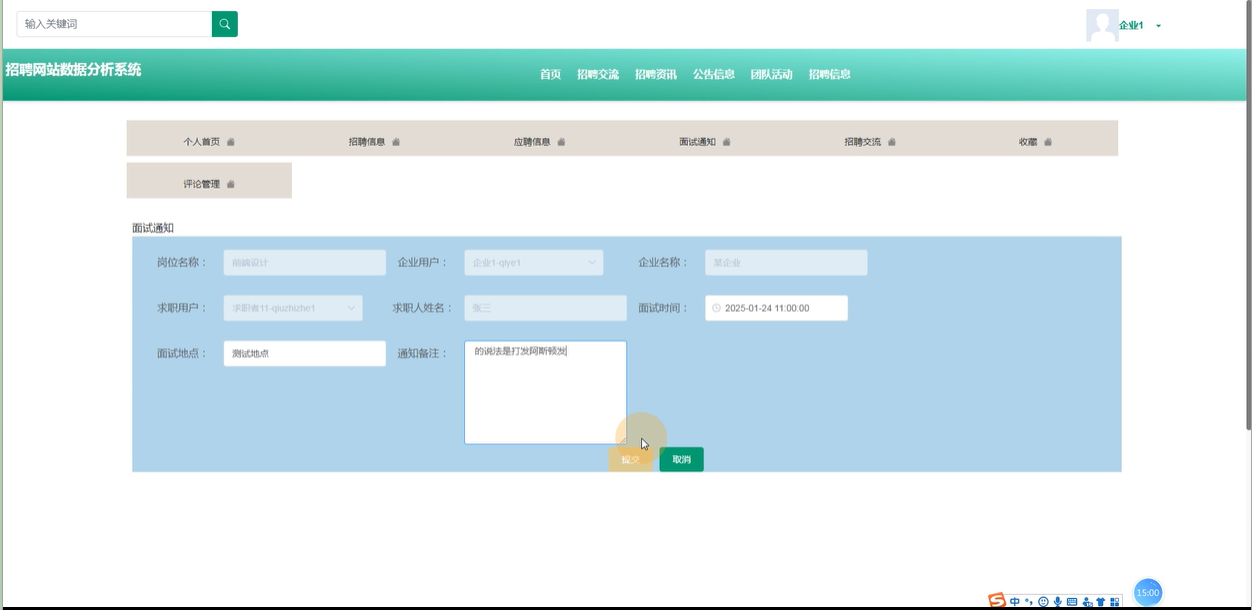
Task: Click the 面试时间： label
Action: [x=664, y=308]
